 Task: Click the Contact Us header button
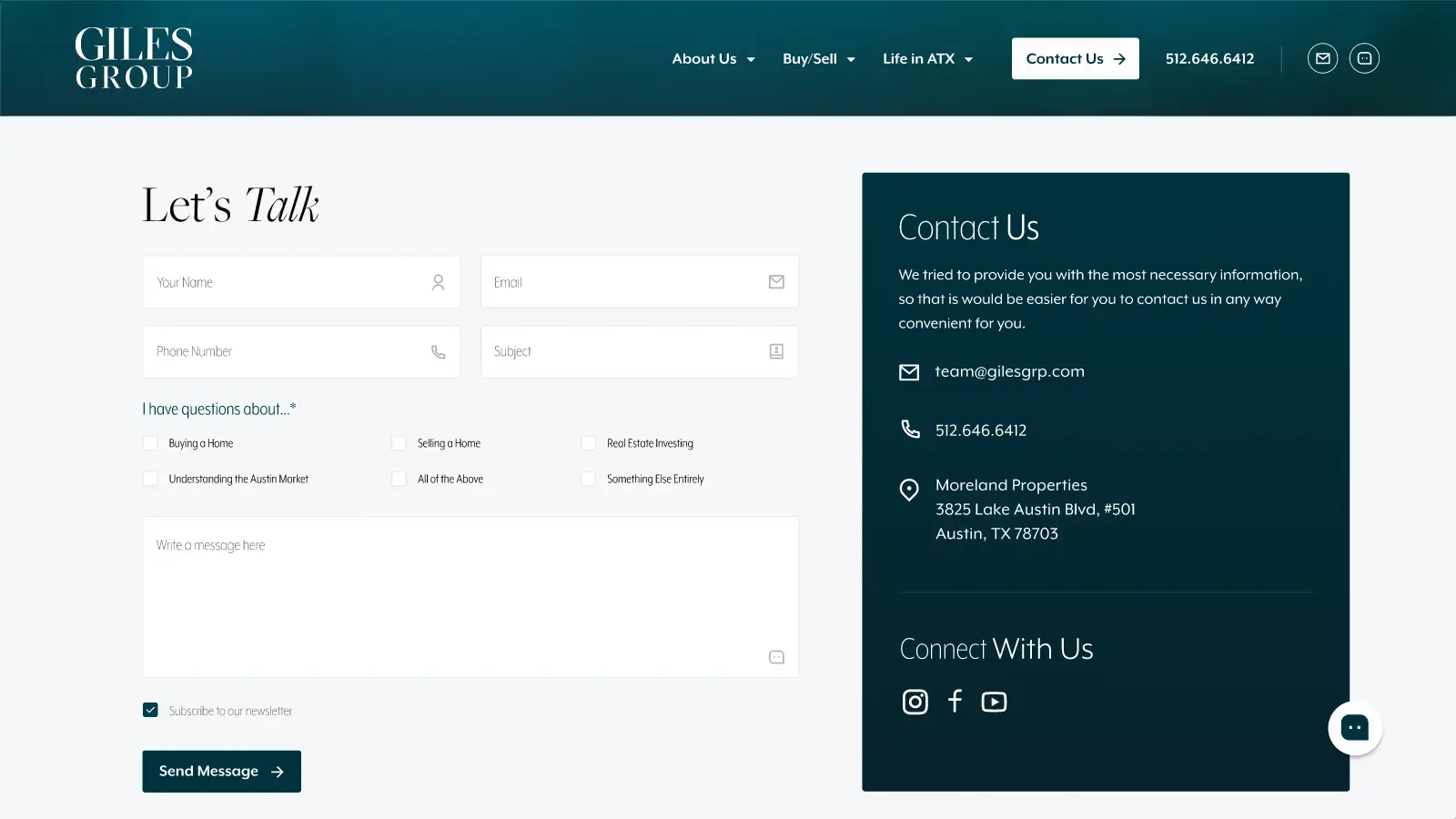click(x=1076, y=58)
